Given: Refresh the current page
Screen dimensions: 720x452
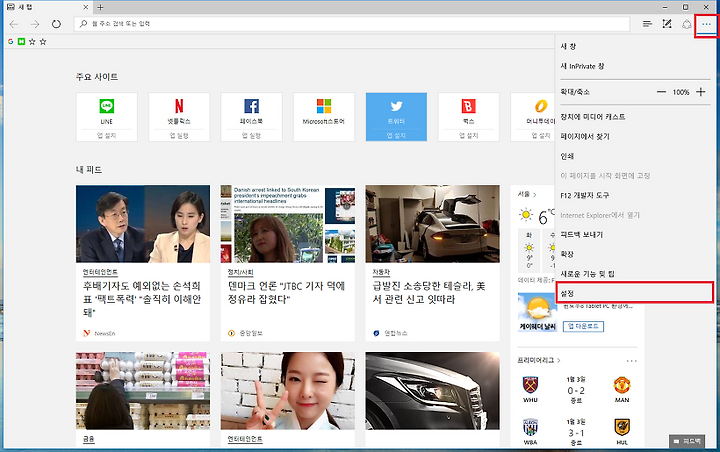Looking at the screenshot, I should click(x=56, y=24).
